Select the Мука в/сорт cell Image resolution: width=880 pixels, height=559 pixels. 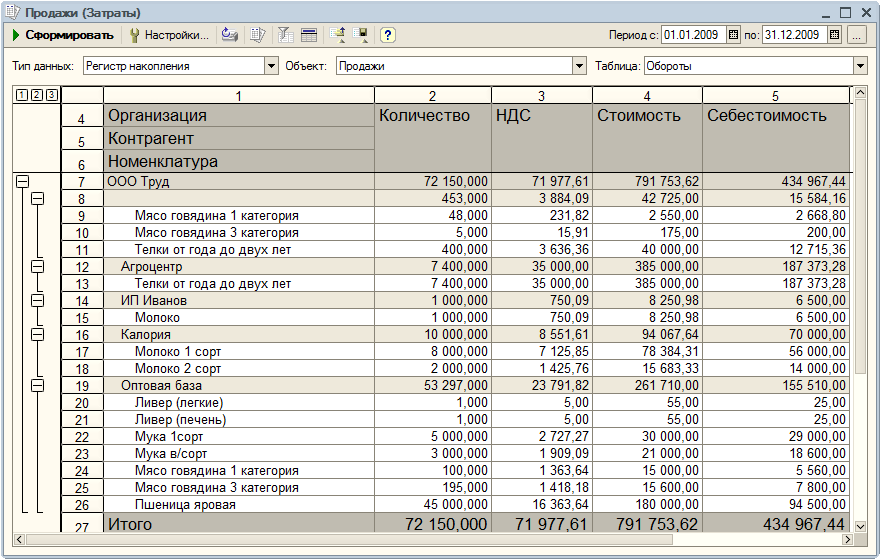pyautogui.click(x=239, y=453)
